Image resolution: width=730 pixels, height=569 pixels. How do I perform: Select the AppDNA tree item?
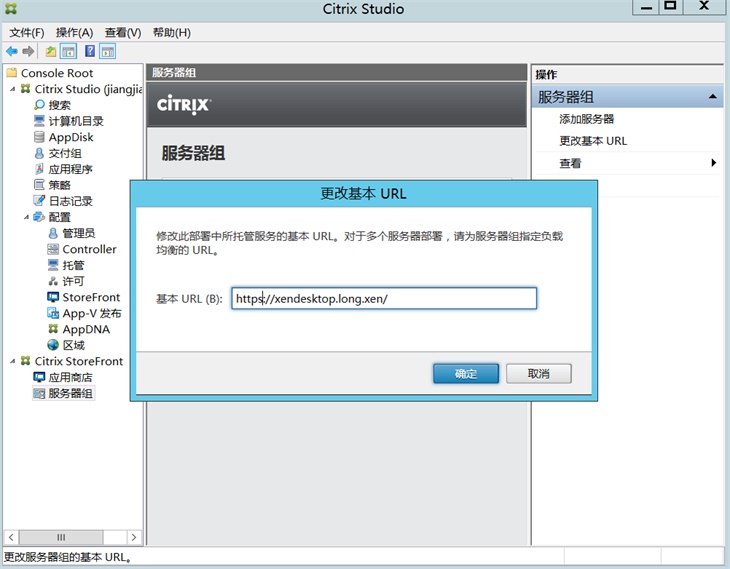tap(87, 329)
